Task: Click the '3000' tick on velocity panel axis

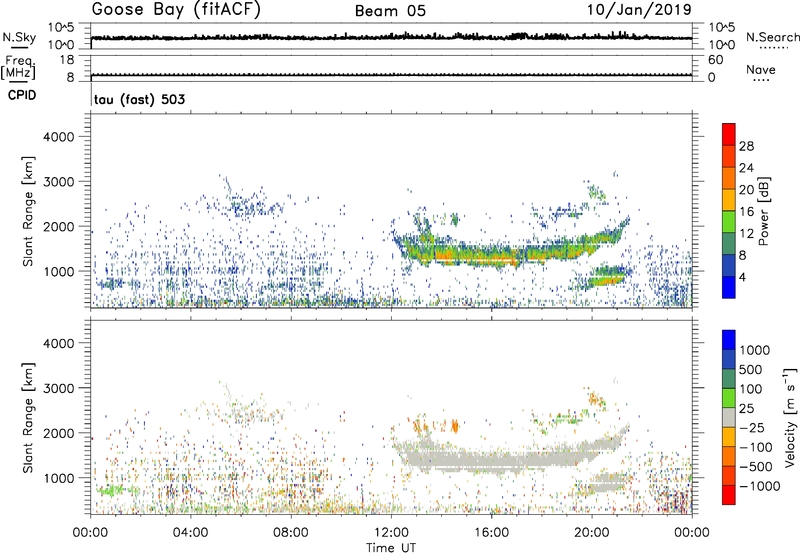Action: point(58,388)
